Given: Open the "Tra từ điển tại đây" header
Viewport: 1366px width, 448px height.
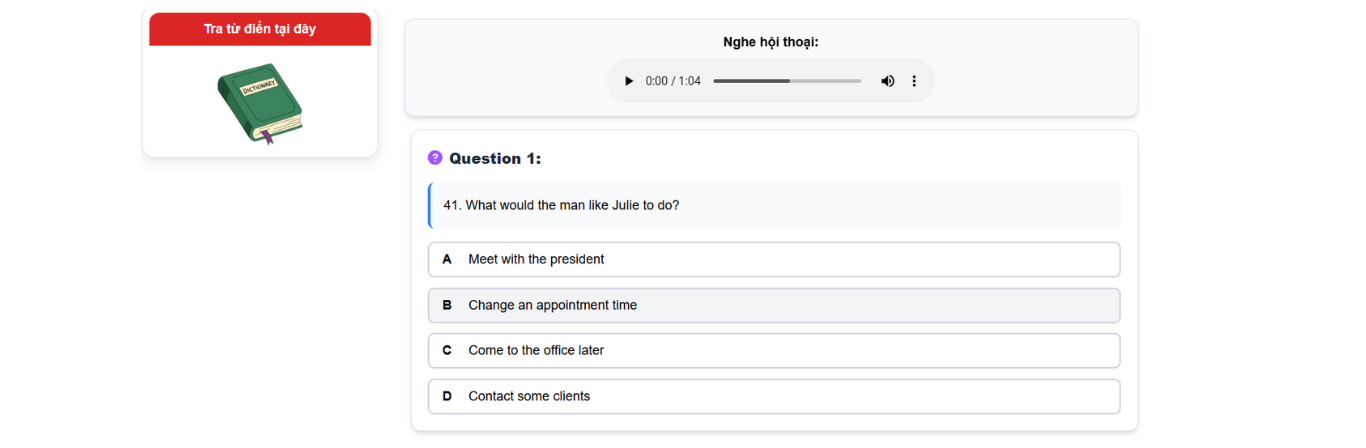Looking at the screenshot, I should [260, 29].
